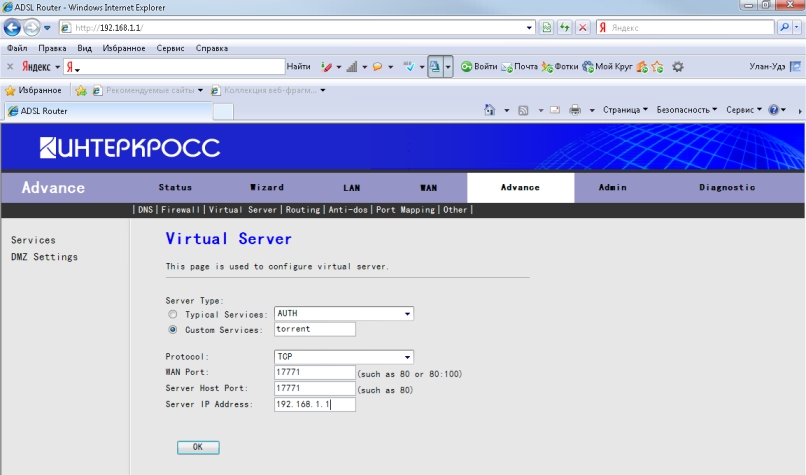The image size is (806, 475).
Task: Open a new blank tab
Action: 223,112
